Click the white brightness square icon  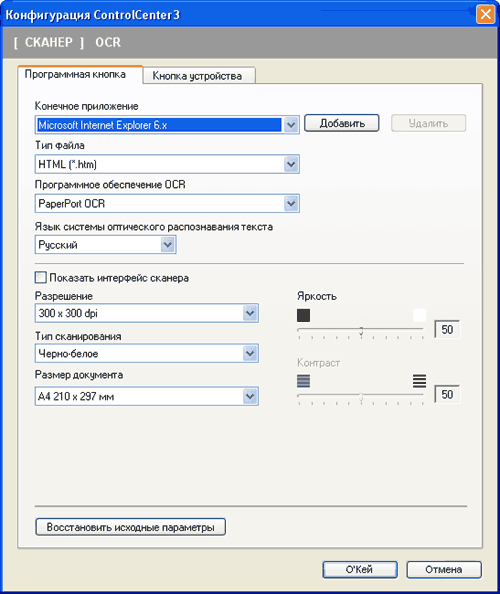pyautogui.click(x=419, y=315)
